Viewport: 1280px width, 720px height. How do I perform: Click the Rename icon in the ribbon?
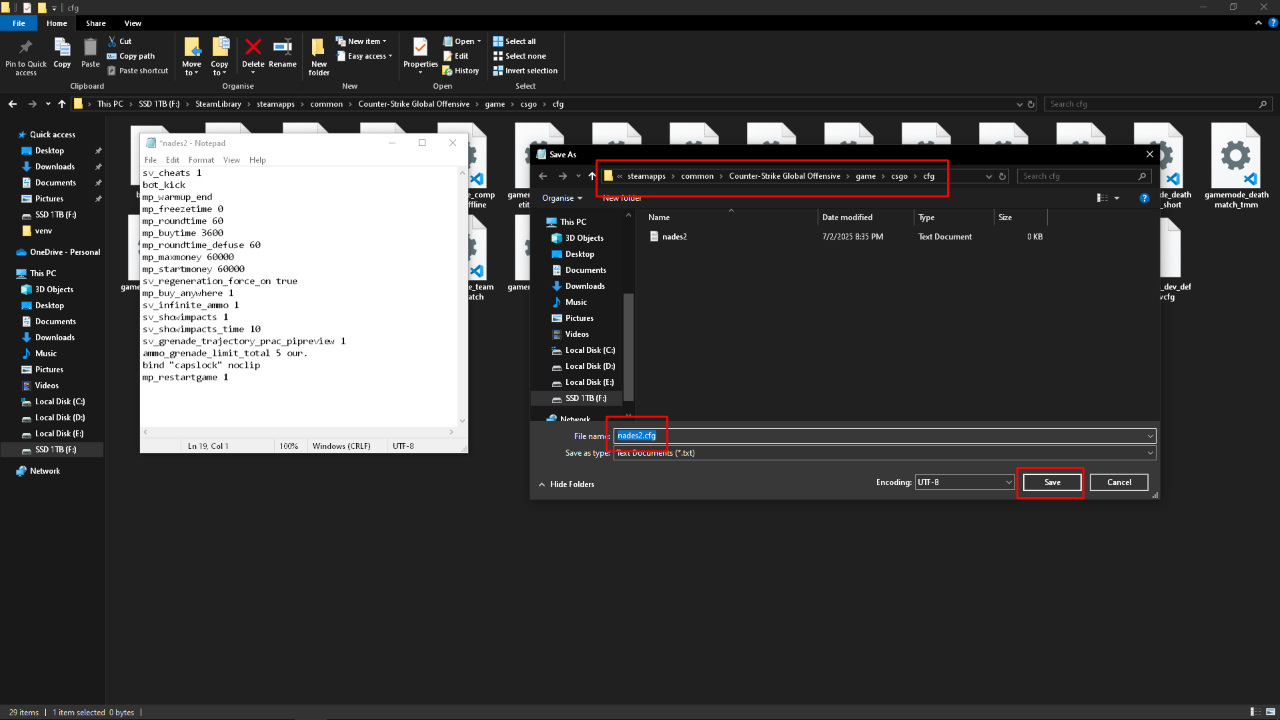(x=282, y=46)
